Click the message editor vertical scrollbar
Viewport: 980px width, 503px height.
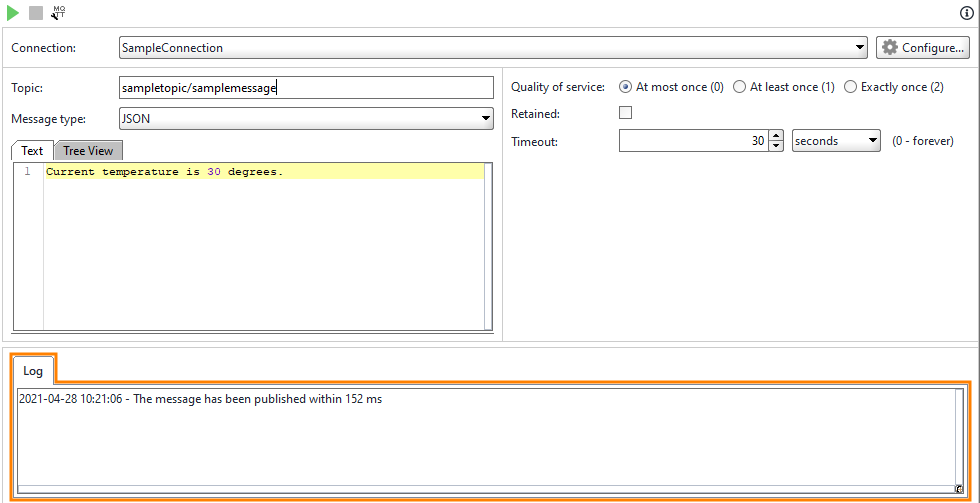(x=488, y=246)
